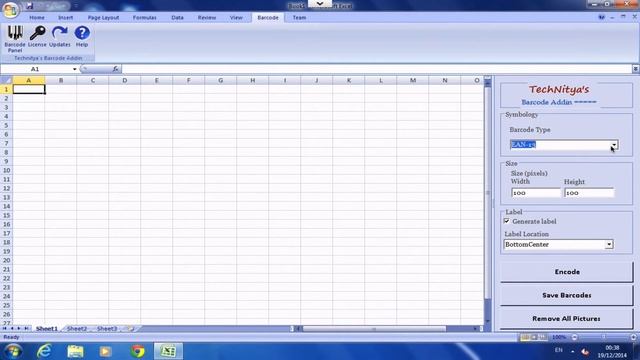Open the Barcode Panel tool
The height and width of the screenshot is (360, 640).
tap(15, 39)
